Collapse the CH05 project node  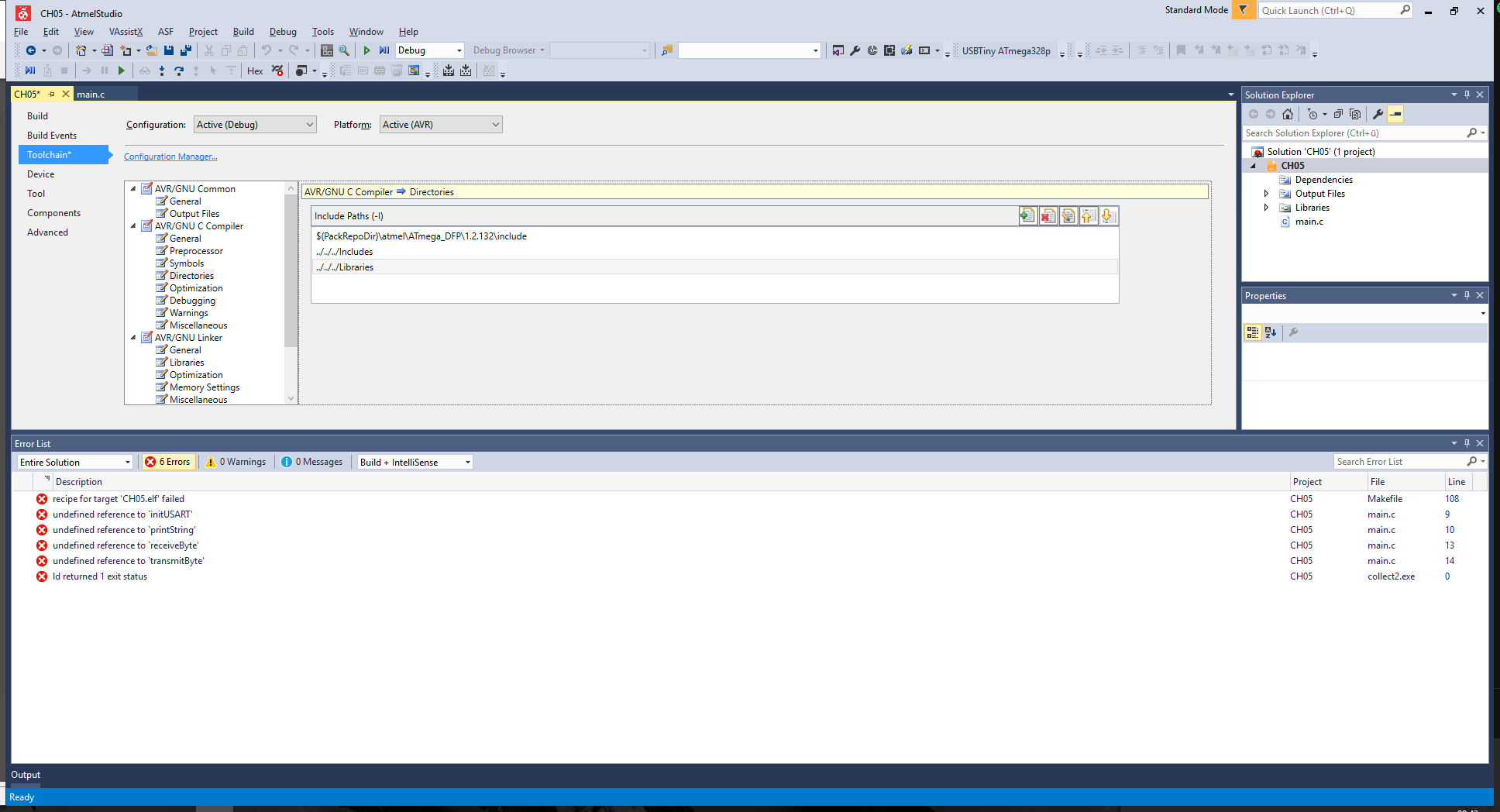[x=1253, y=166]
